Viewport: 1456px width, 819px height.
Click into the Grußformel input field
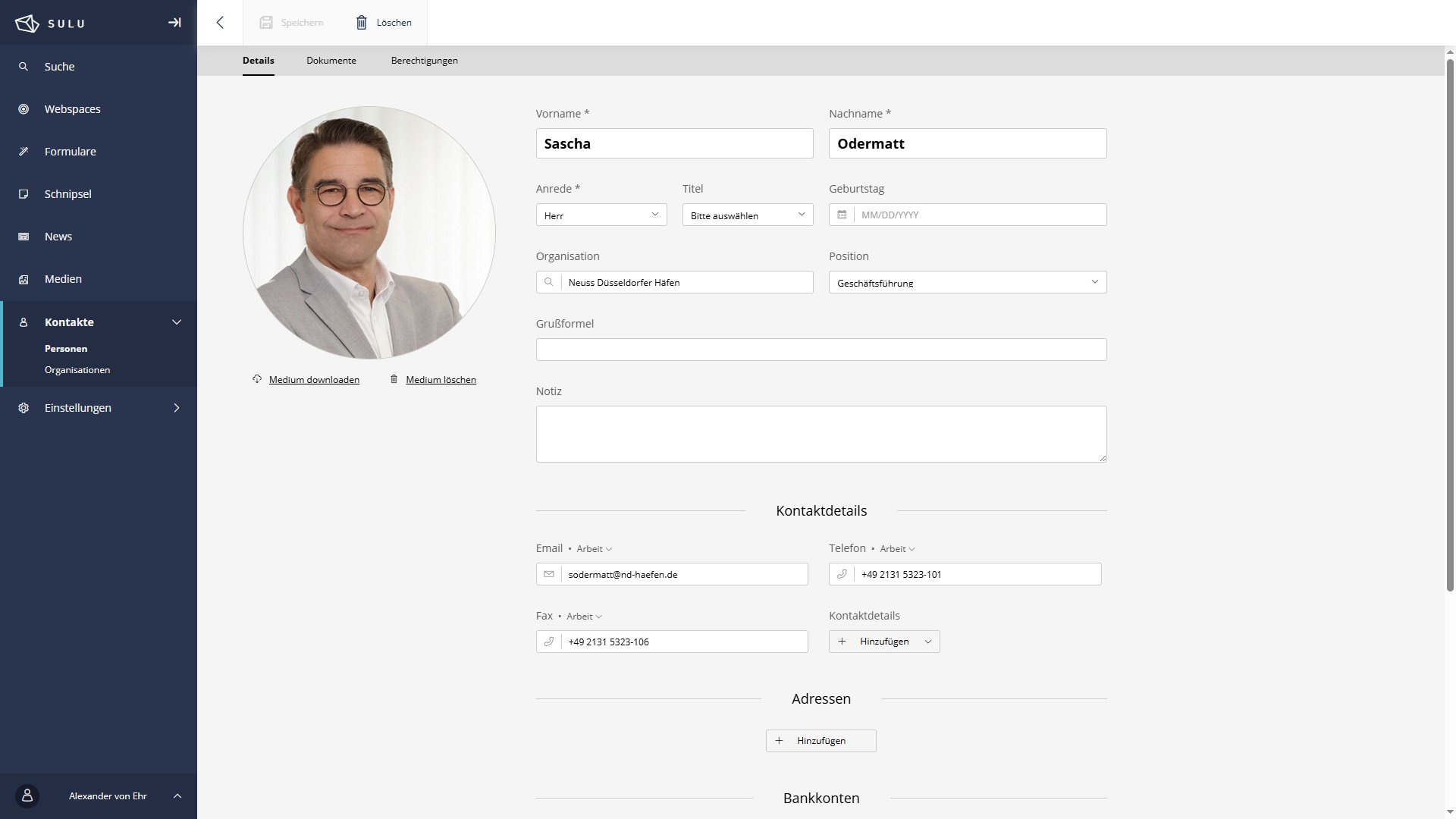[x=821, y=350]
